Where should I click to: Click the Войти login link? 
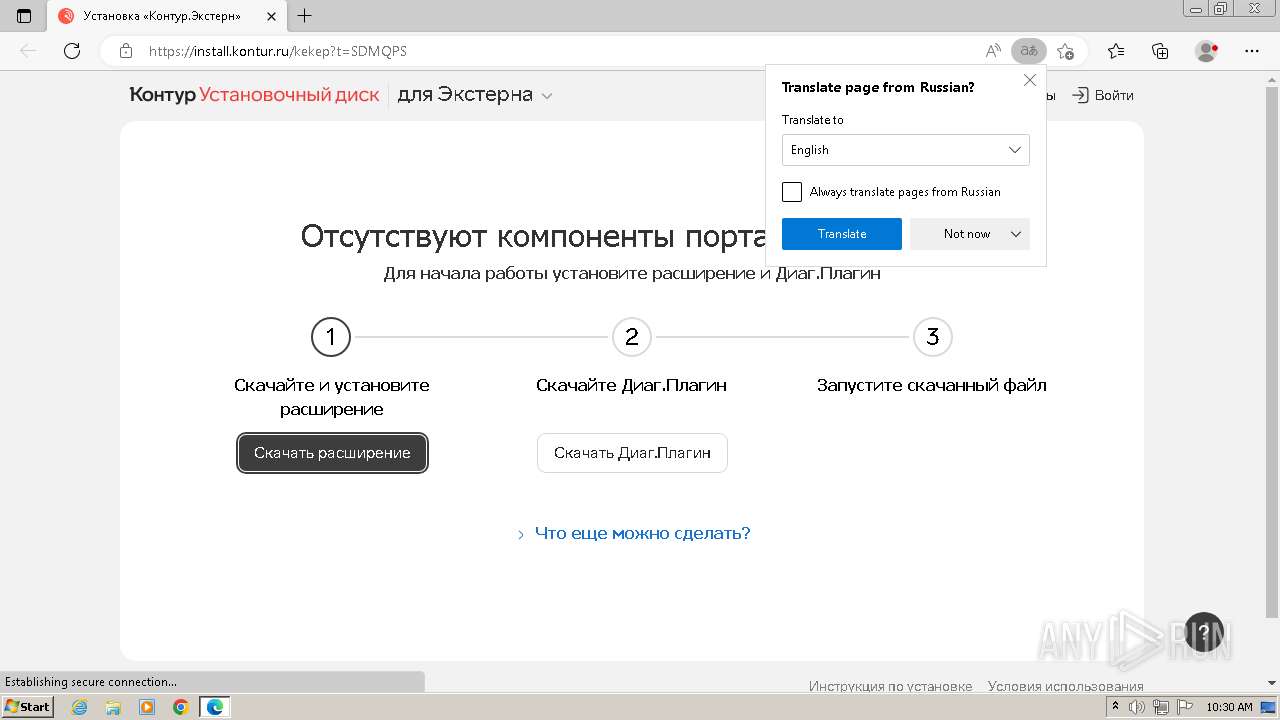point(1103,95)
